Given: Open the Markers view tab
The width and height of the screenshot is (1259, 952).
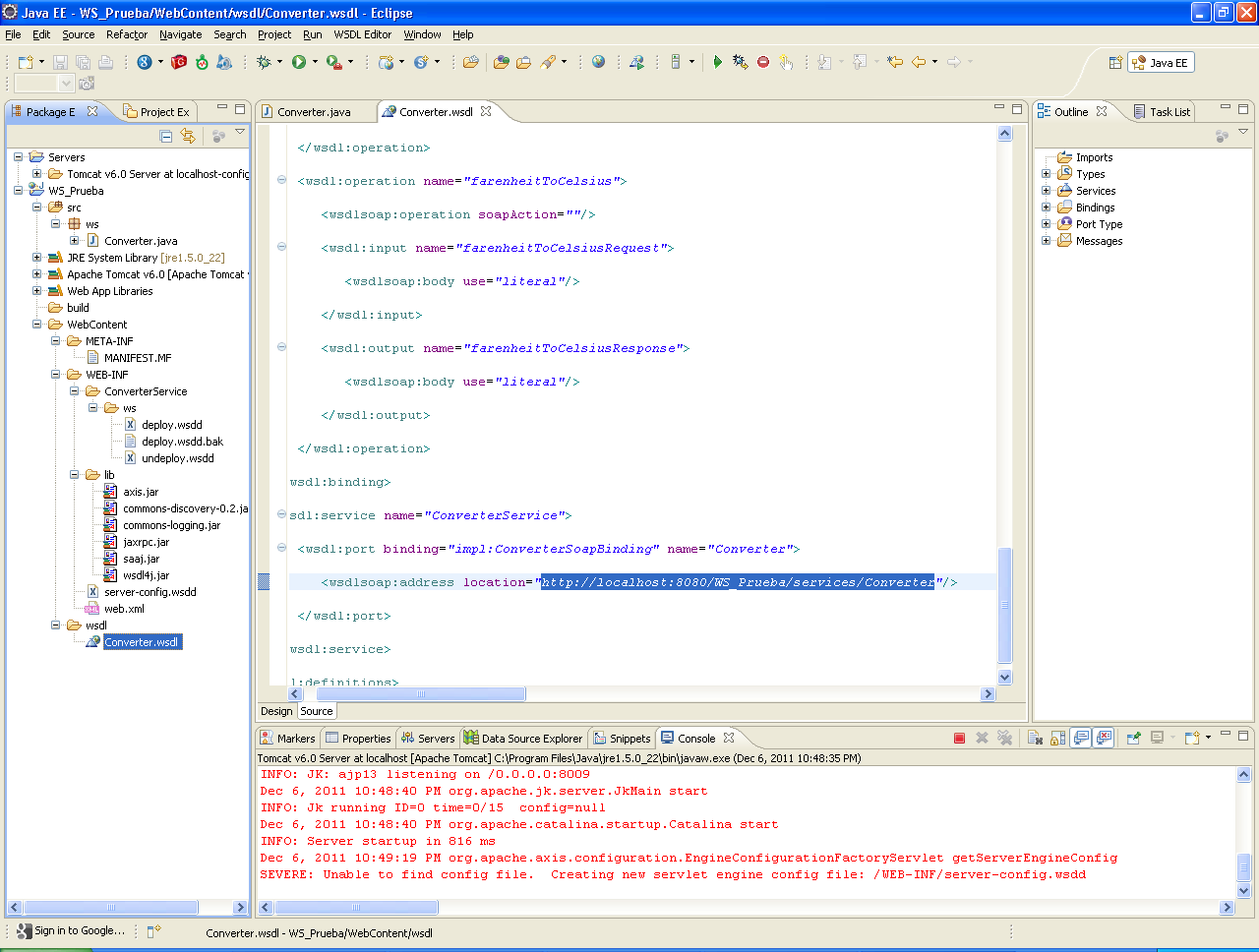Looking at the screenshot, I should pyautogui.click(x=287, y=739).
